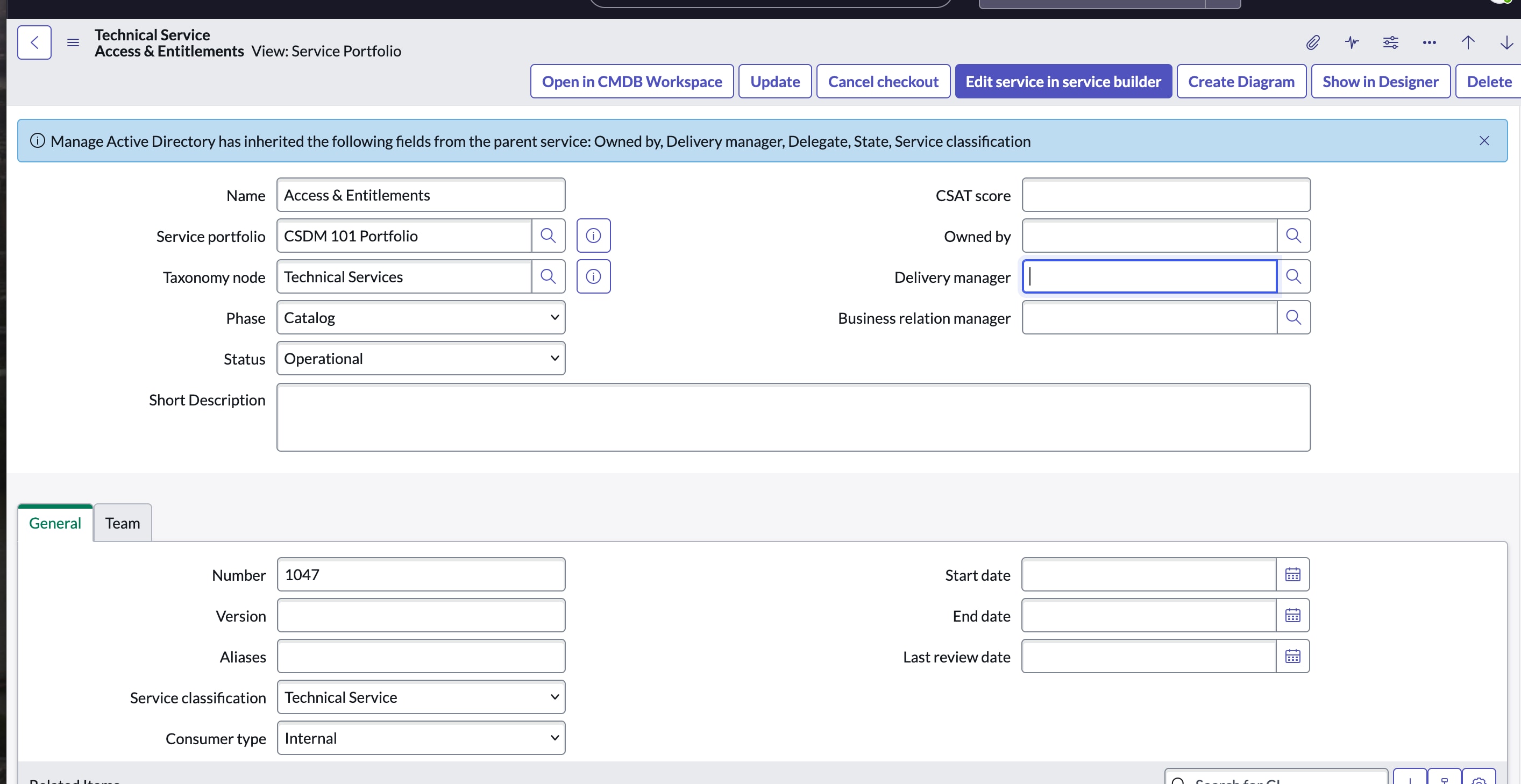Click Edit service in service builder
The image size is (1521, 784).
point(1063,82)
